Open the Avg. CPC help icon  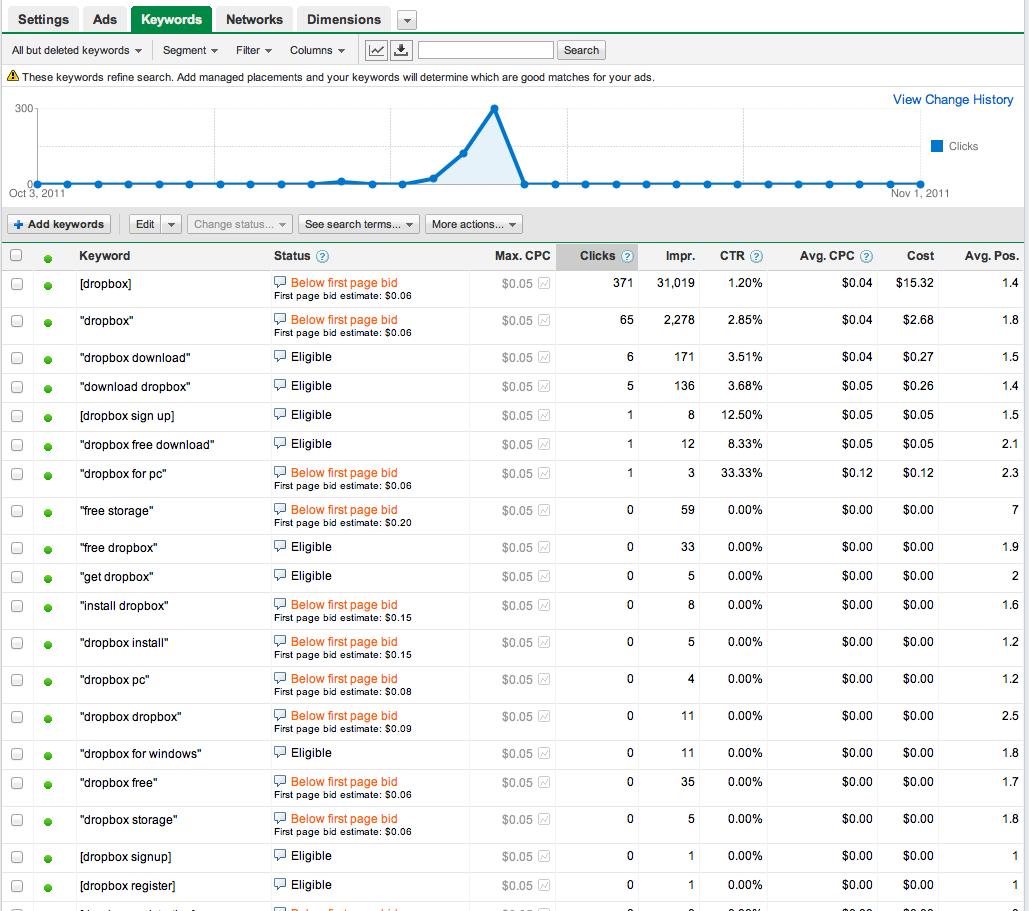pos(866,257)
